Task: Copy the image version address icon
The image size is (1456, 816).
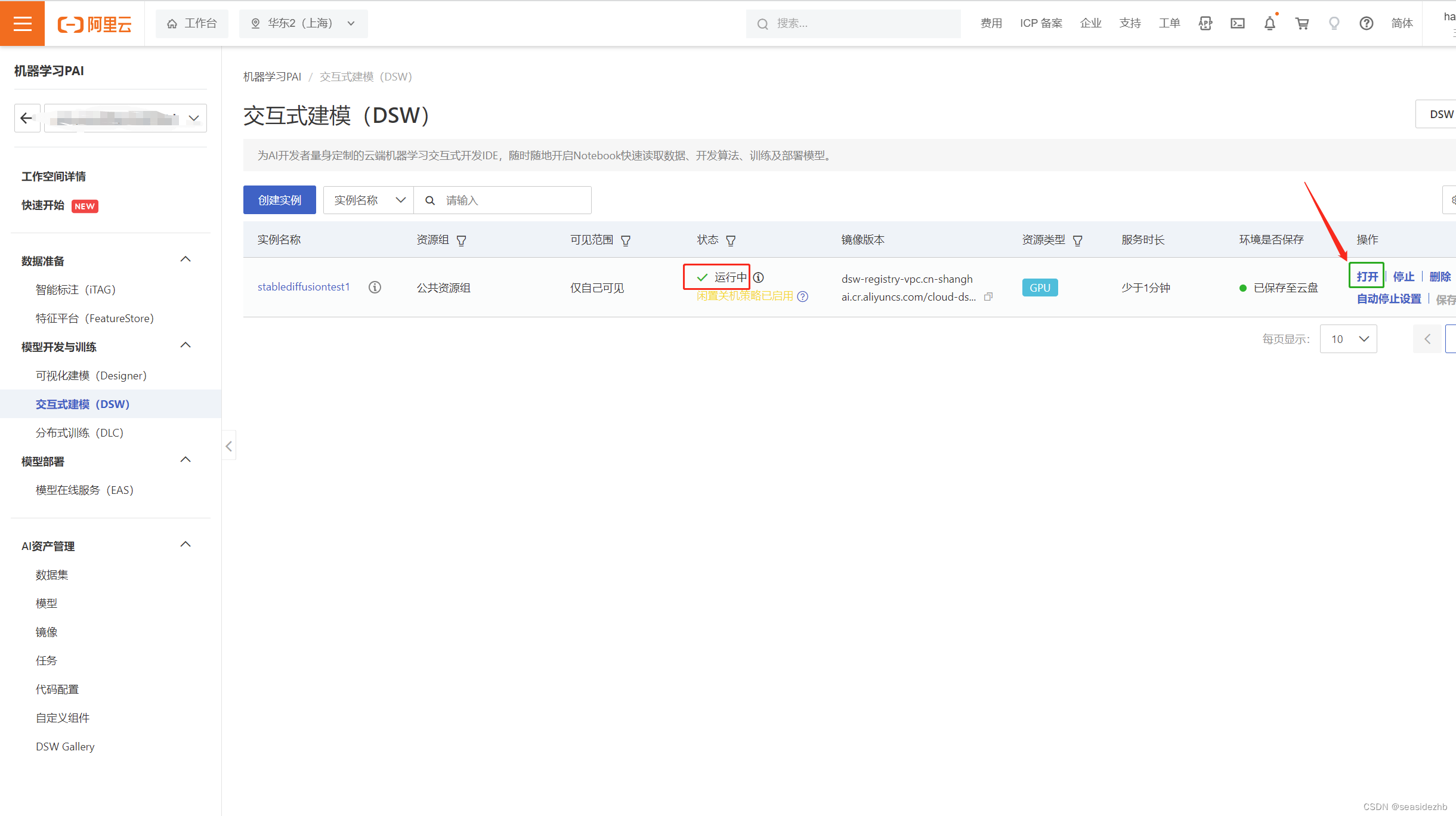Action: [988, 296]
